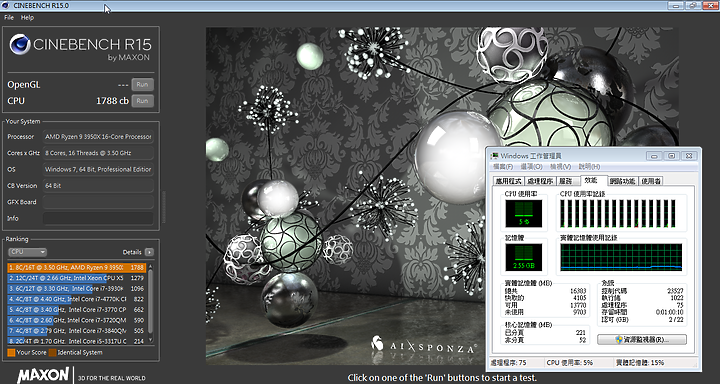Open the File menu in Cinebench

[x=9, y=17]
